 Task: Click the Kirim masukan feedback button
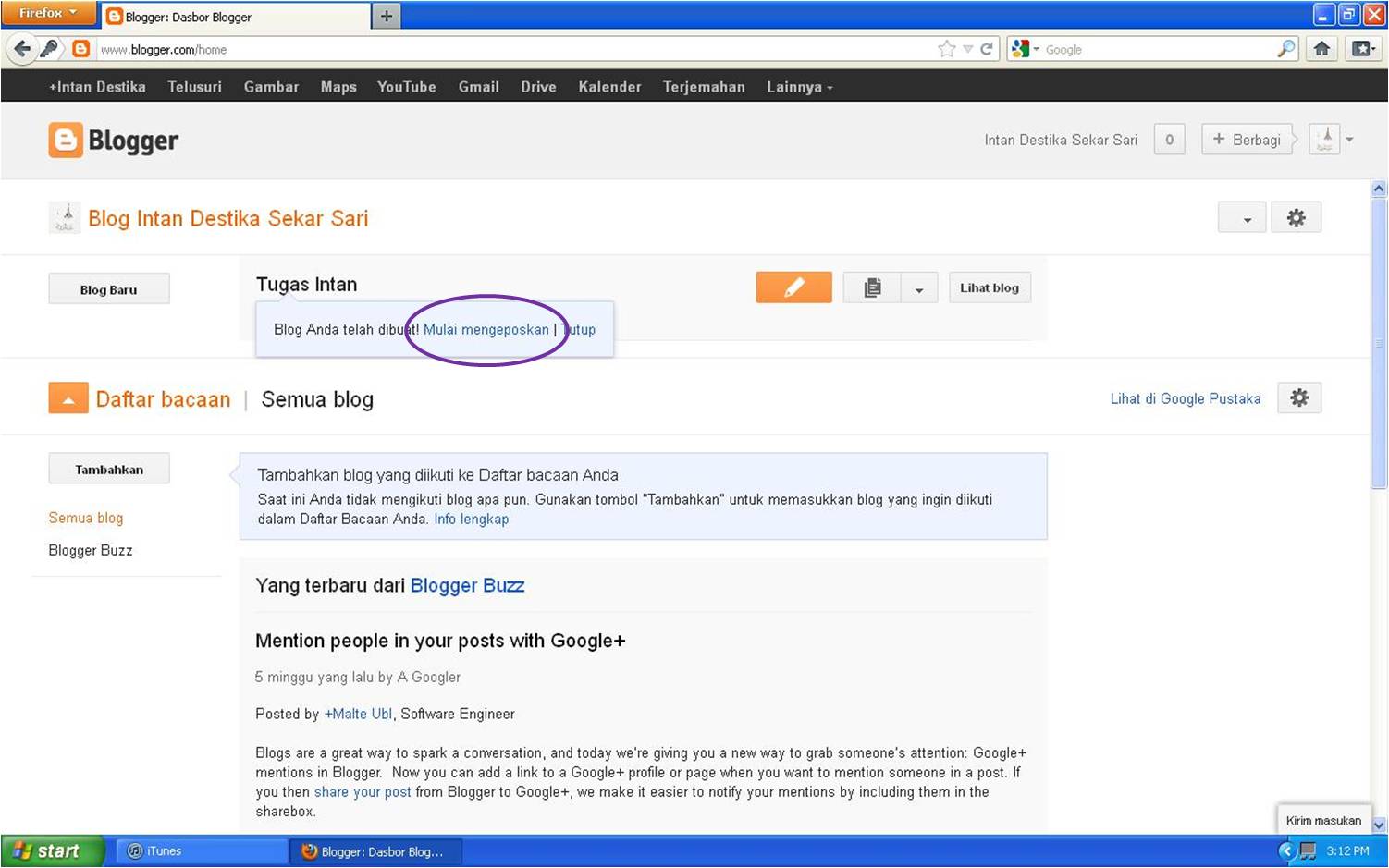click(x=1323, y=820)
